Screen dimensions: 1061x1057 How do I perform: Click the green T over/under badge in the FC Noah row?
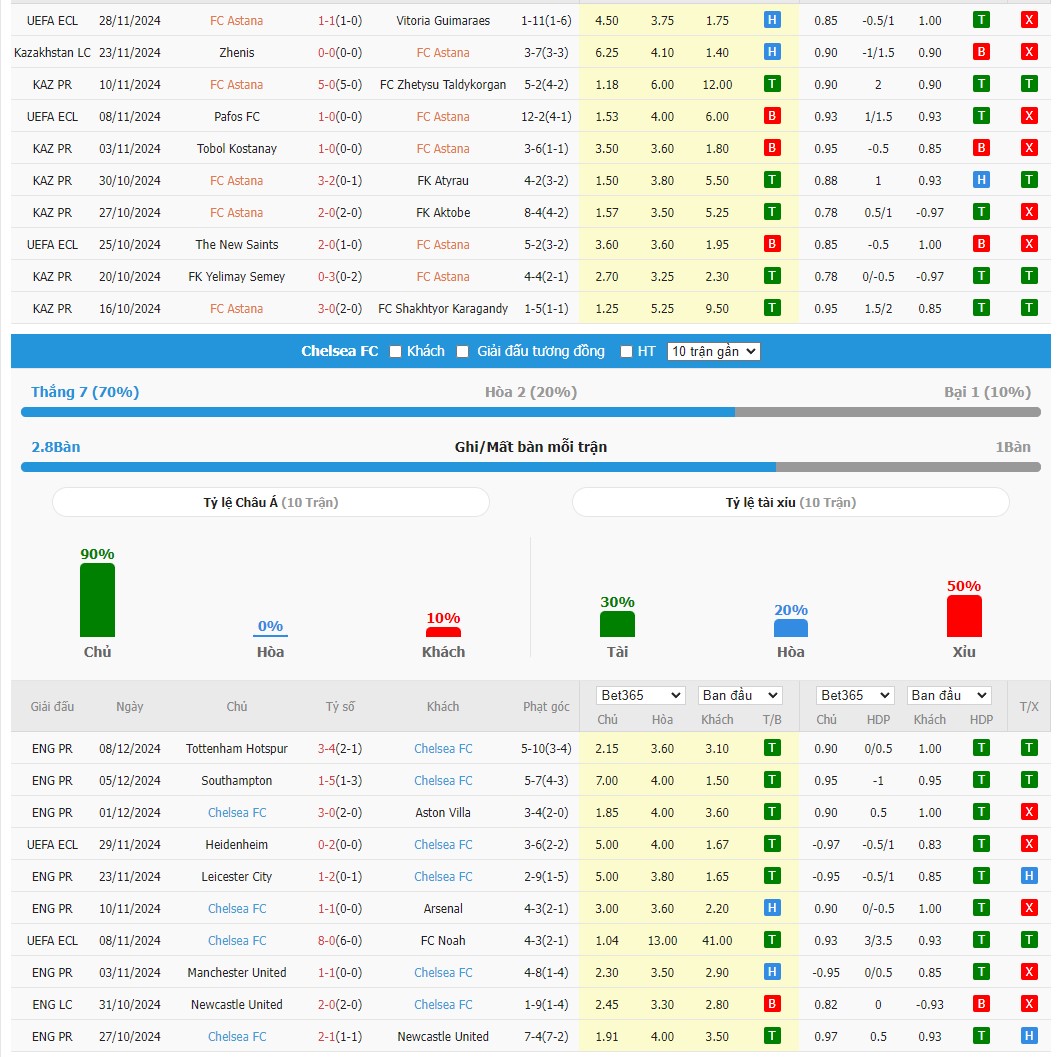(1029, 941)
